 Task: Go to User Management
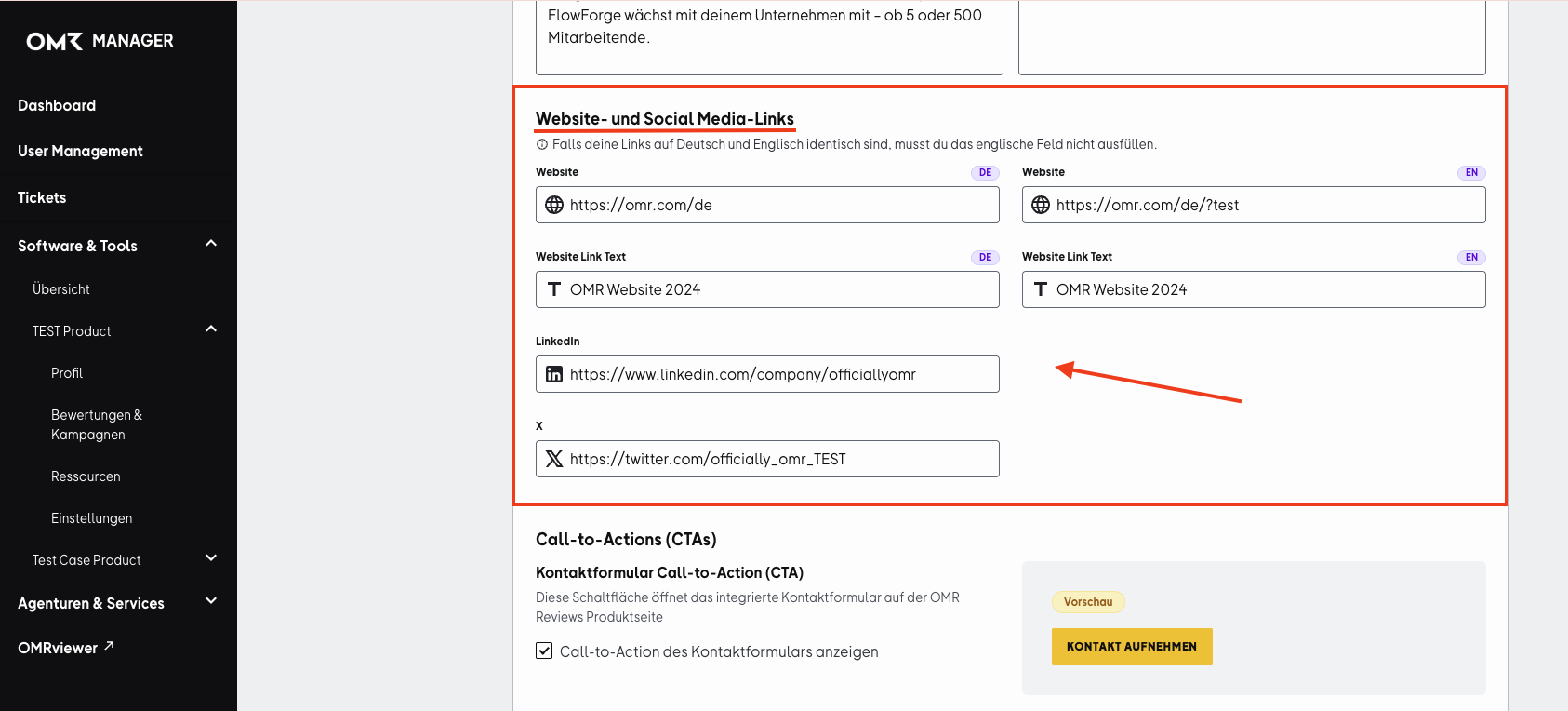(80, 152)
